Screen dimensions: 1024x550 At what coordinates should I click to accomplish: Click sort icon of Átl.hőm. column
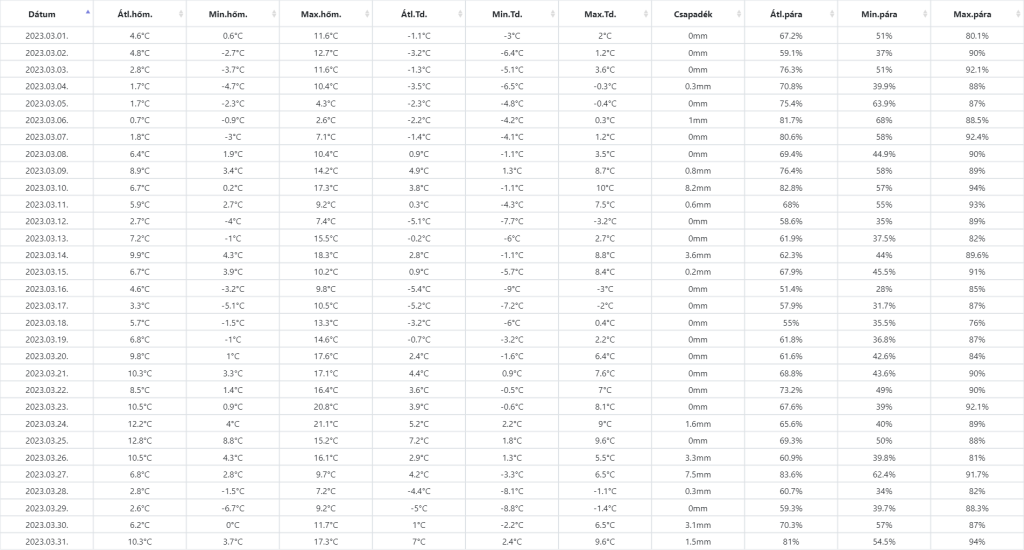tap(181, 14)
